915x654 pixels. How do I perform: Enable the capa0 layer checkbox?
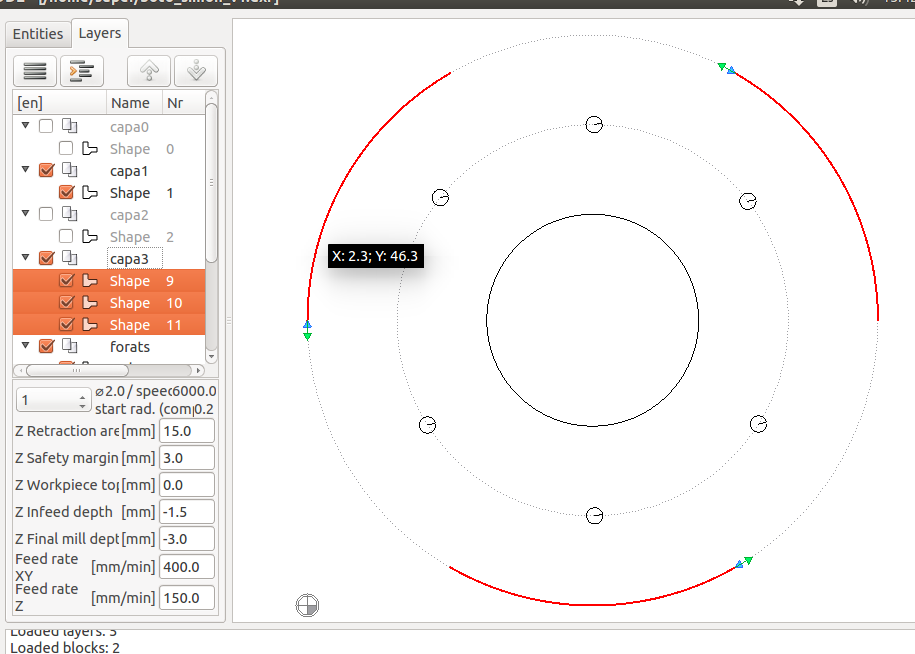[x=46, y=127]
